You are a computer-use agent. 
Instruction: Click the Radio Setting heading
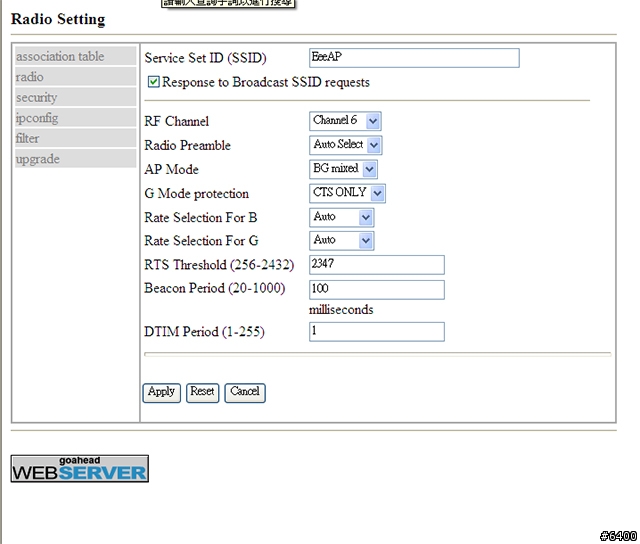(58, 19)
